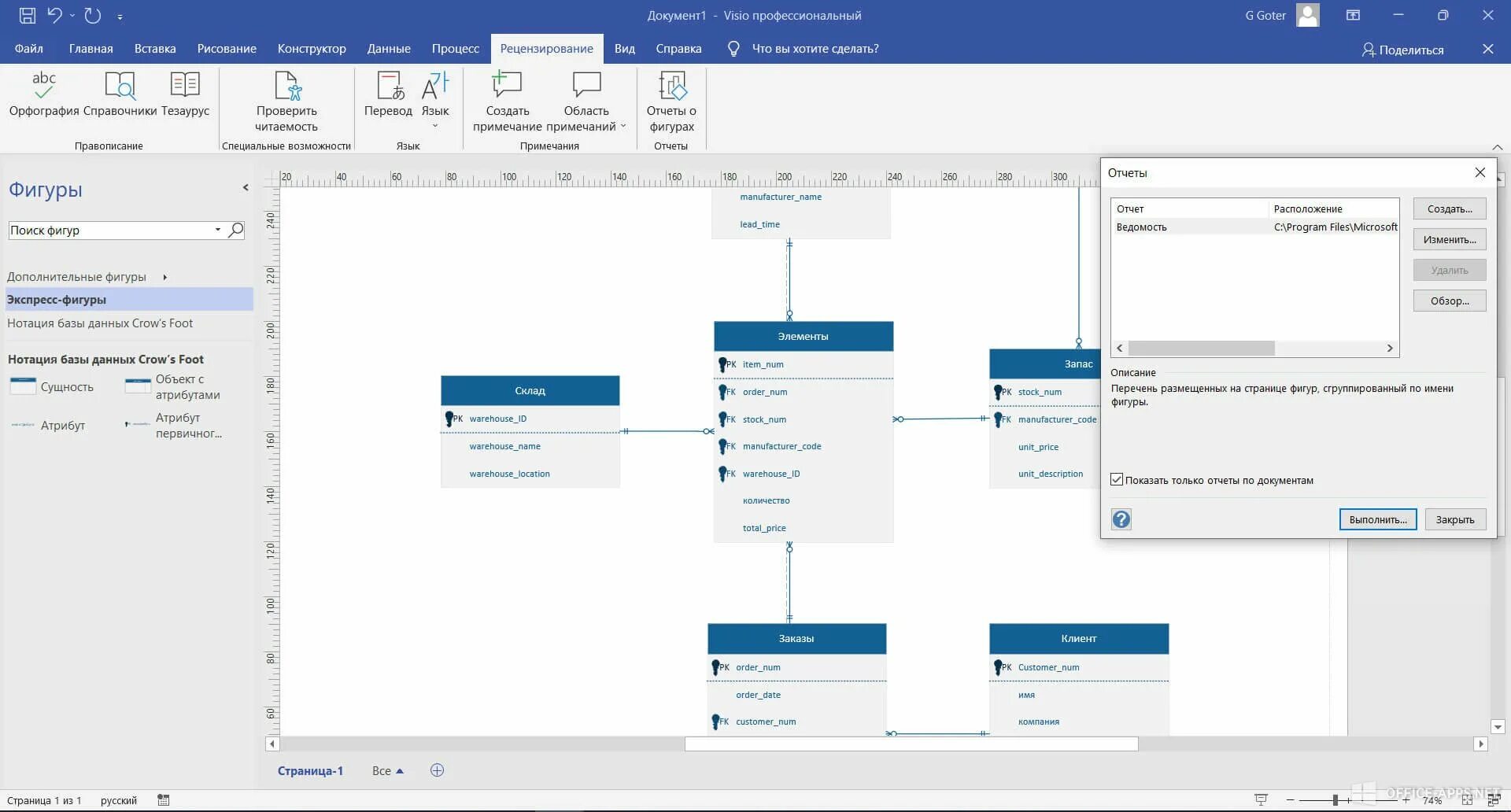Switch to the Главная tab
The height and width of the screenshot is (812, 1511).
91,49
